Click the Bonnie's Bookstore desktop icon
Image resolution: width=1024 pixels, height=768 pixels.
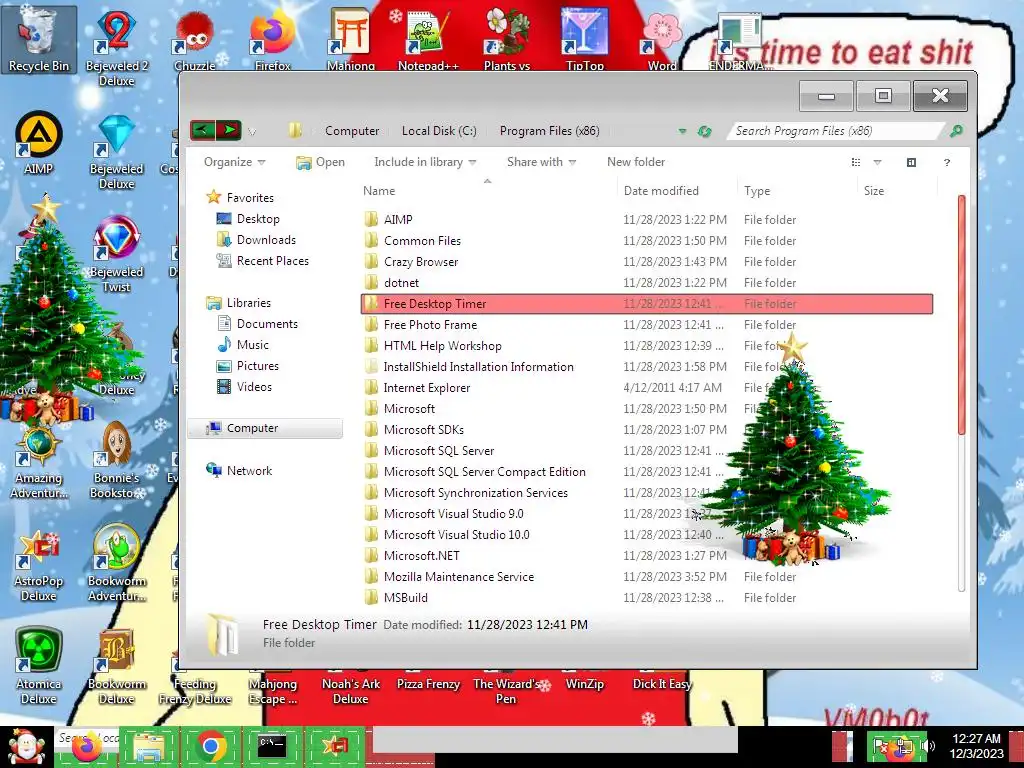tap(117, 460)
